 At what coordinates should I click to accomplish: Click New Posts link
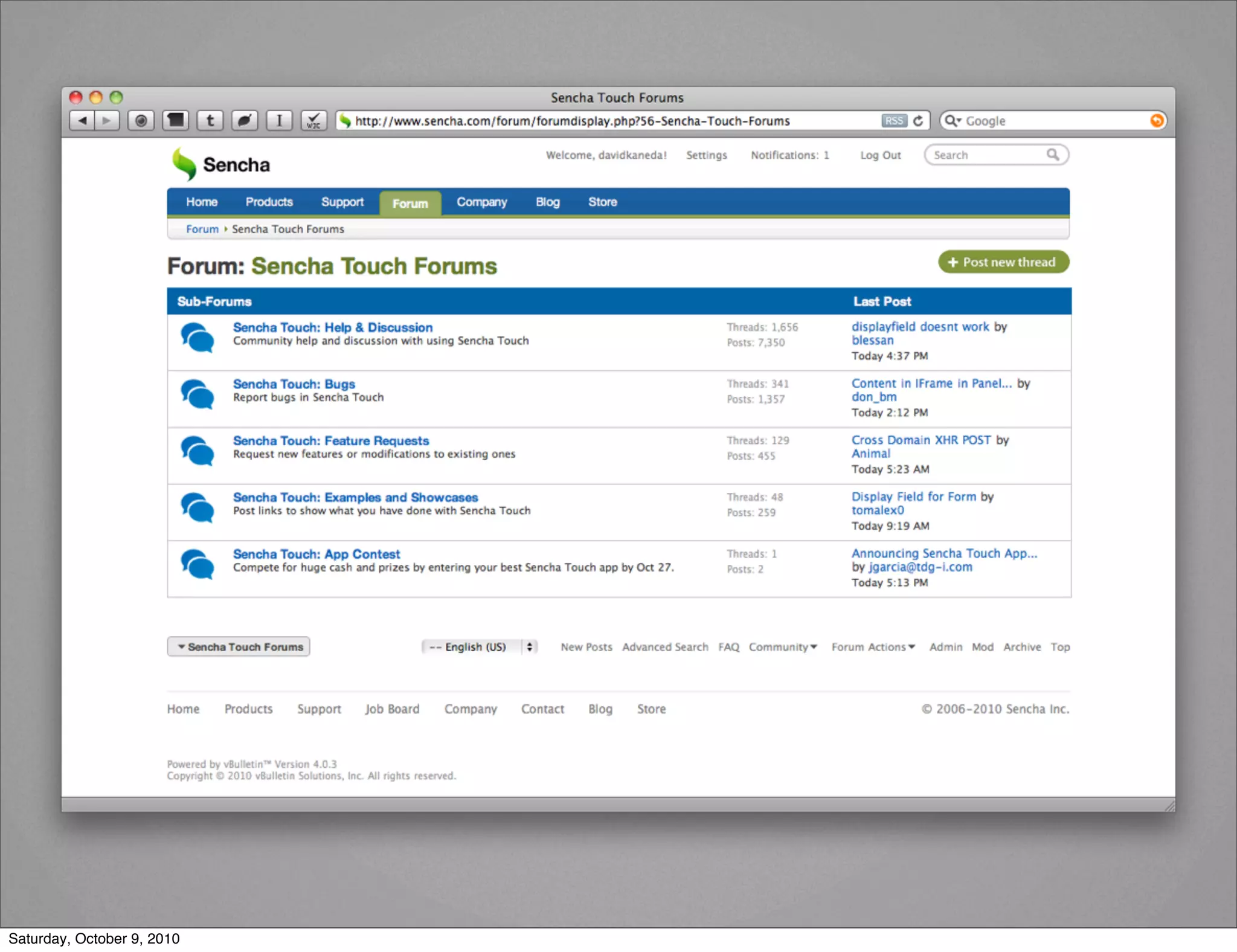[586, 647]
